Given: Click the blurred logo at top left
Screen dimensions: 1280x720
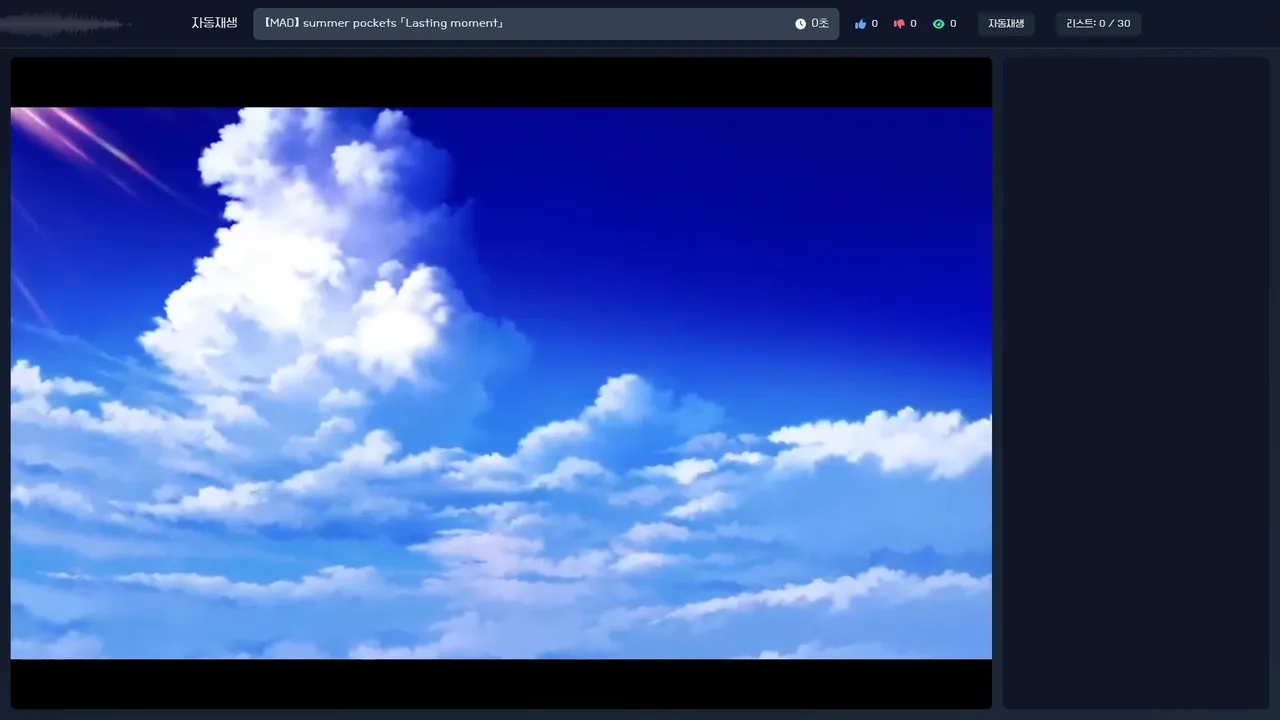Looking at the screenshot, I should 66,24.
